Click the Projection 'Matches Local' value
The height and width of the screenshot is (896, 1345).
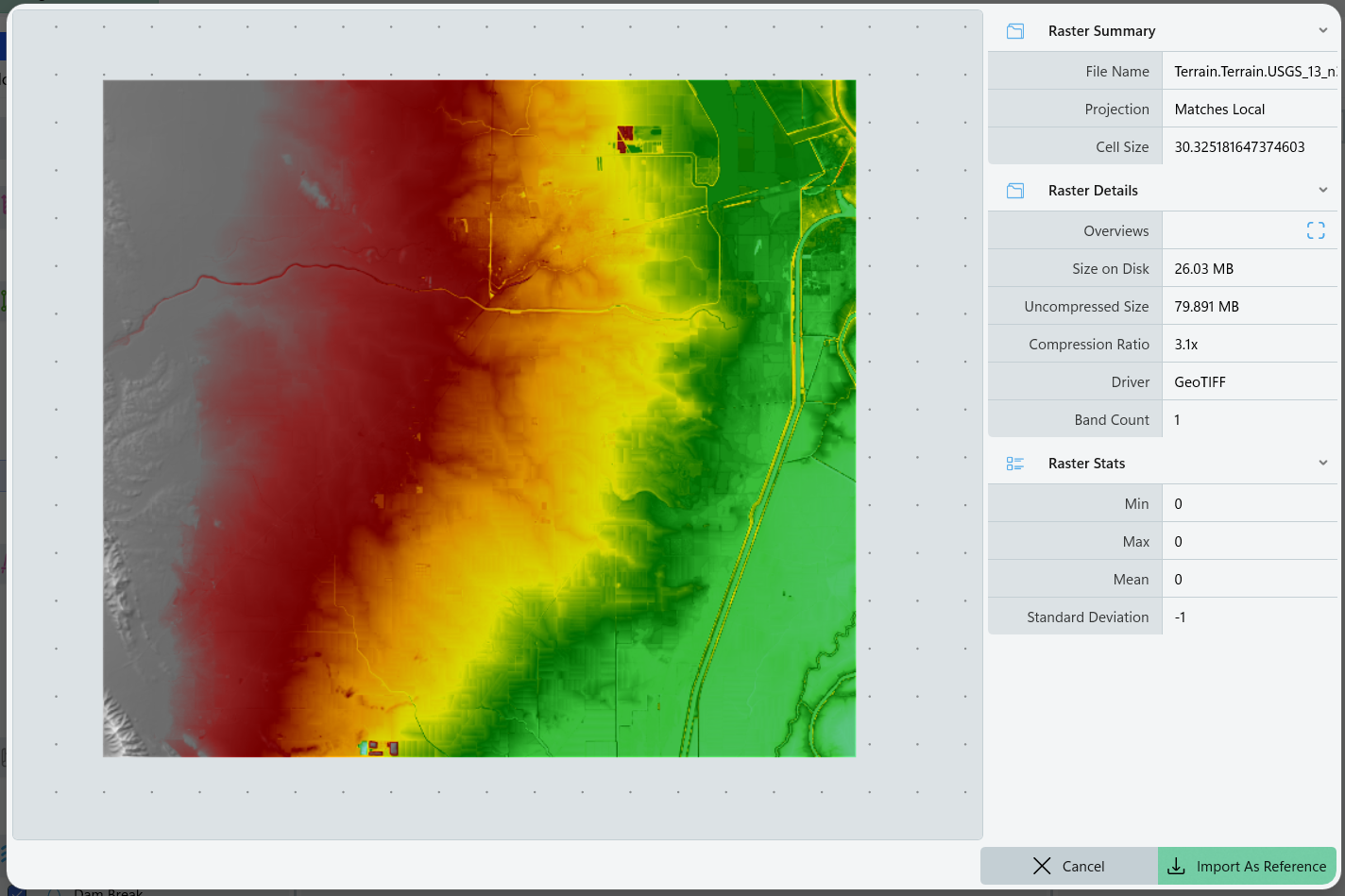1219,110
